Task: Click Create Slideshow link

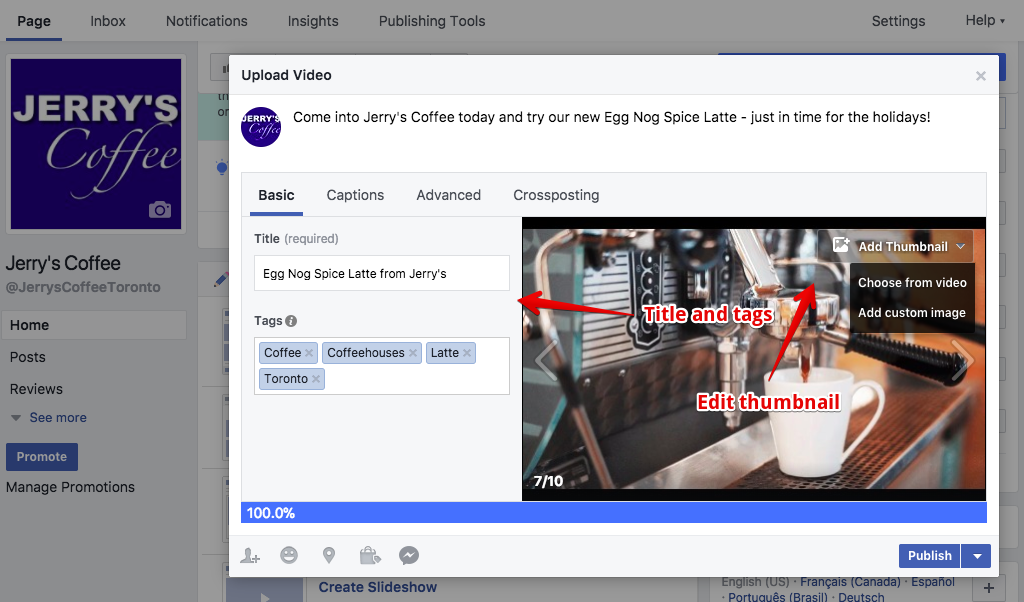Action: [x=377, y=587]
